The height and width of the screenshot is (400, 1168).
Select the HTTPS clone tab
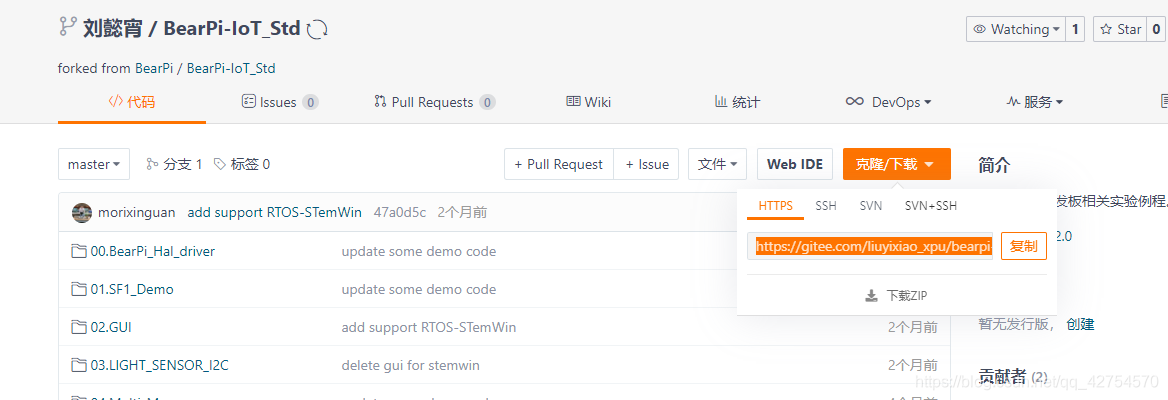[775, 206]
